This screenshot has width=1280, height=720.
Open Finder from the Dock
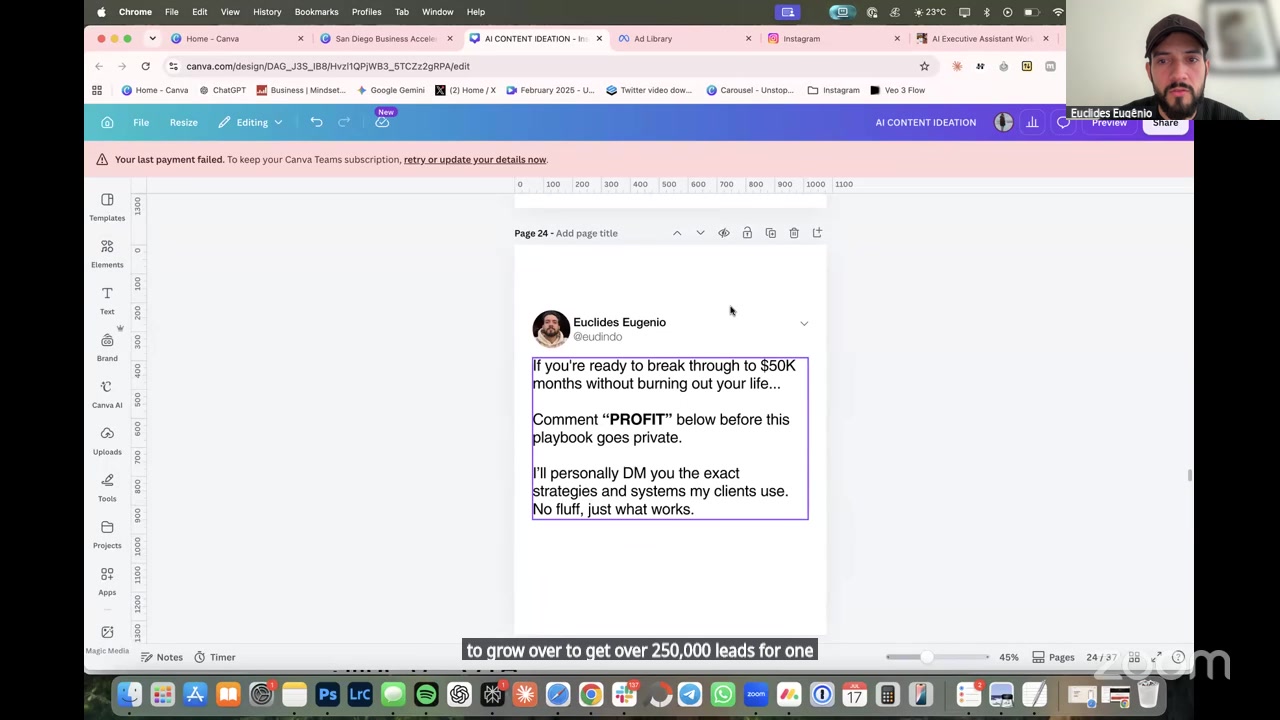[129, 695]
